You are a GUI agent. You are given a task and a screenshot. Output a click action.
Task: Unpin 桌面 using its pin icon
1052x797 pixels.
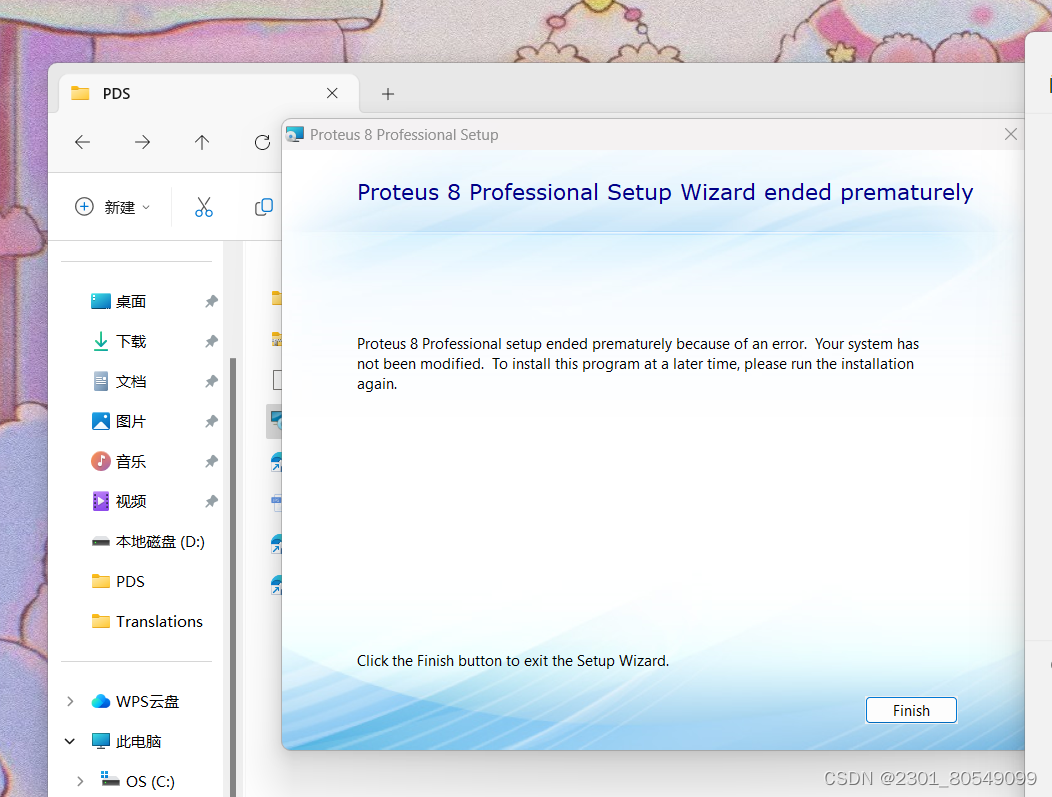tap(211, 301)
